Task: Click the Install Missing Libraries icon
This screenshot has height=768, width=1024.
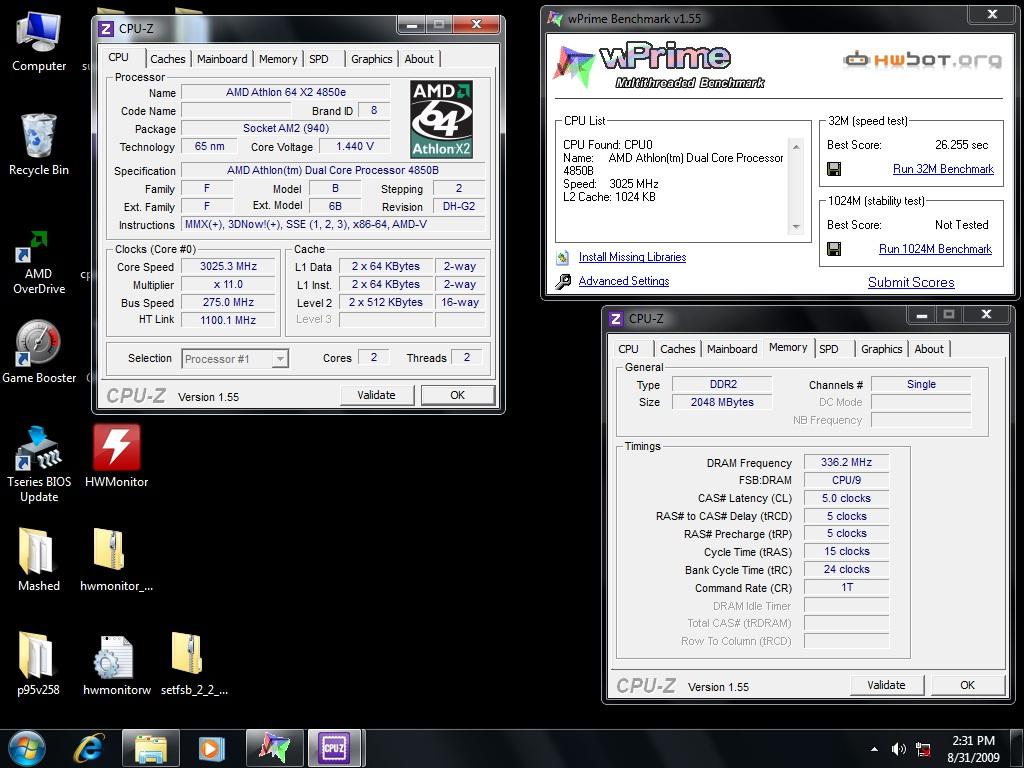Action: (562, 257)
